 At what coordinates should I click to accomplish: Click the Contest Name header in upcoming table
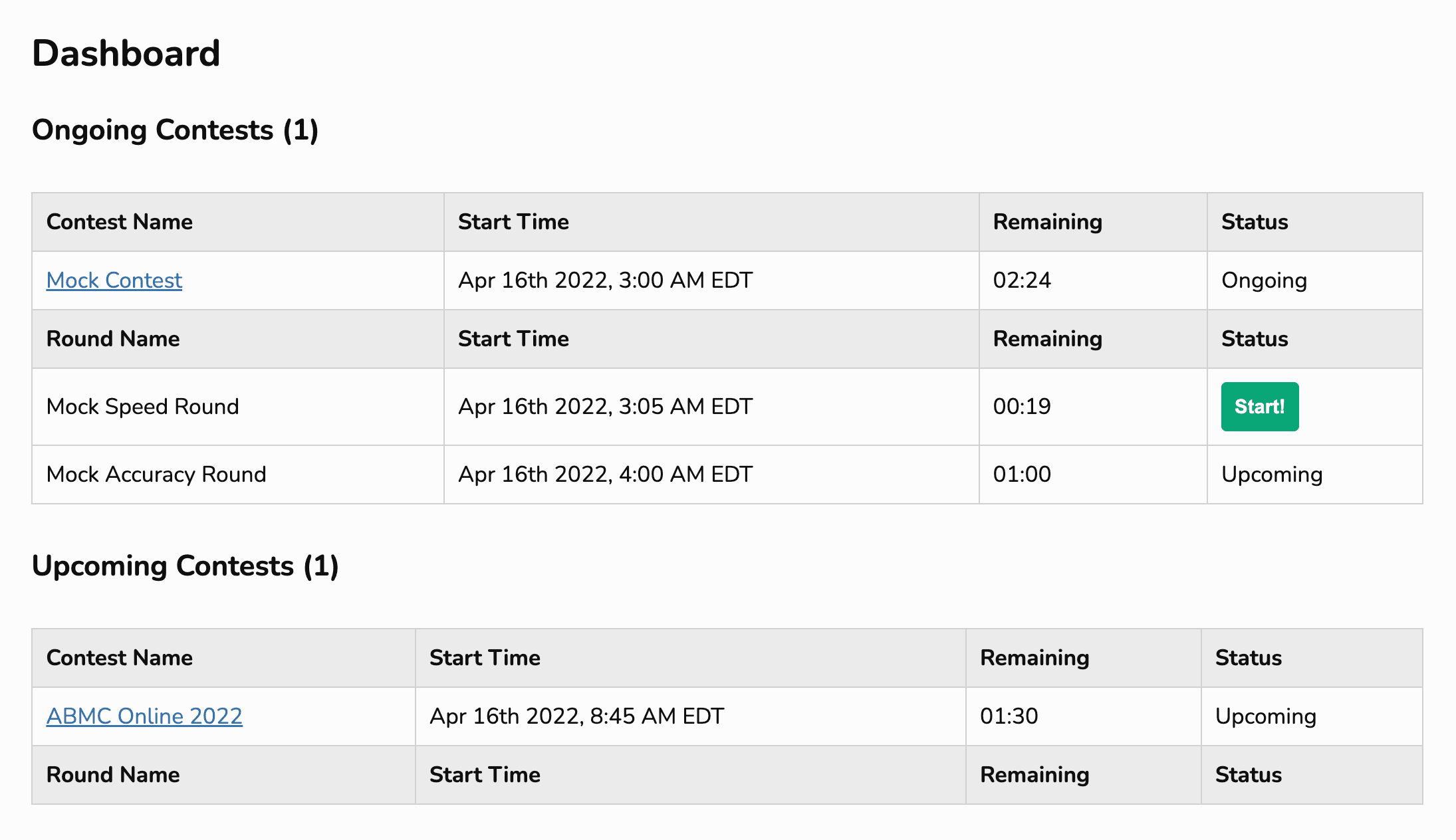120,658
